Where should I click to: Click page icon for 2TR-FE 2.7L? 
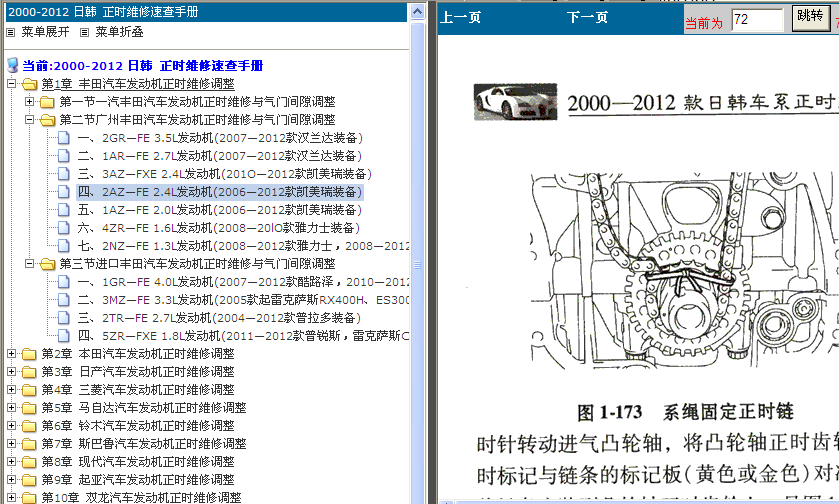click(x=64, y=318)
